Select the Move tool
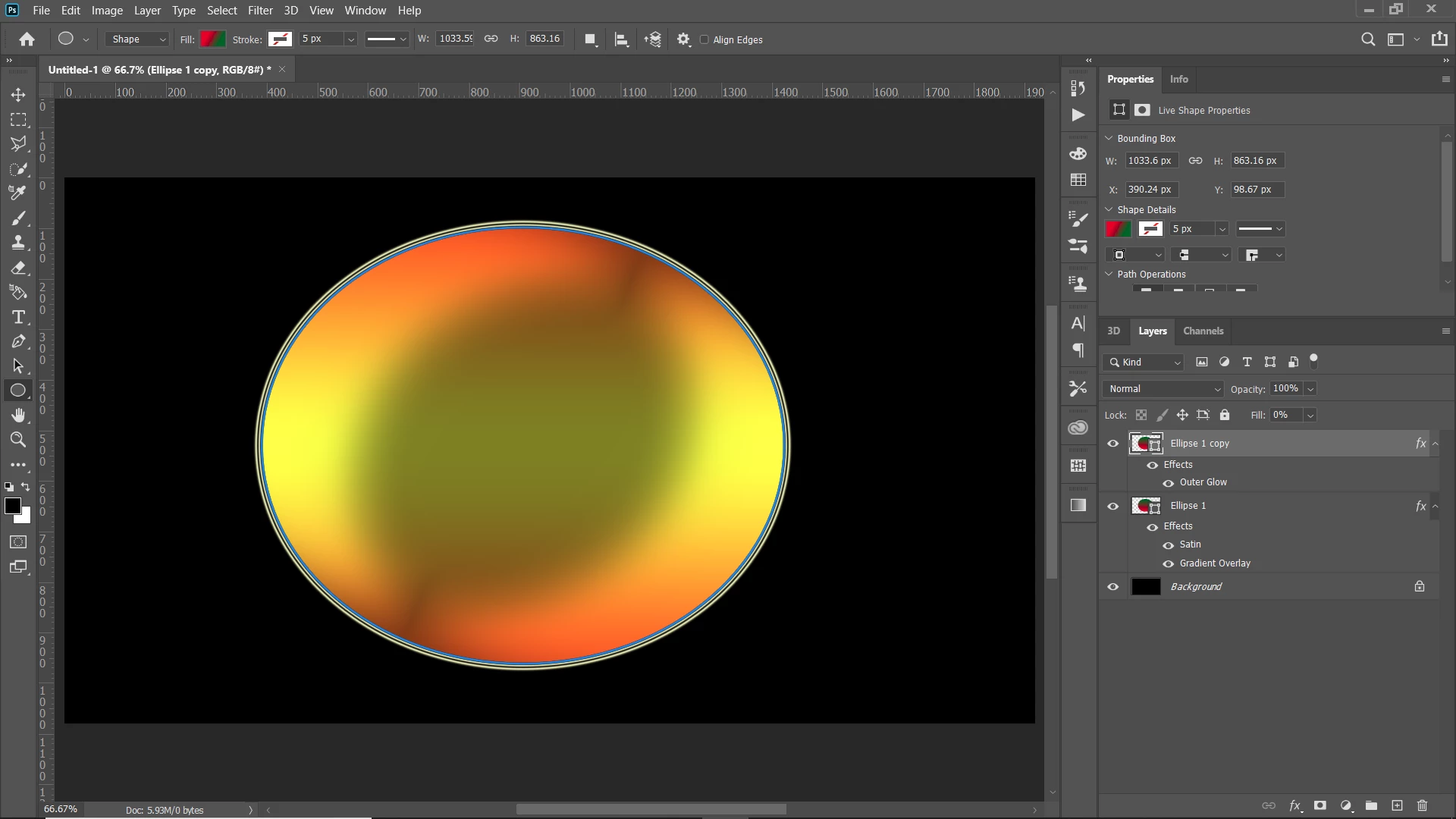1456x819 pixels. point(18,95)
